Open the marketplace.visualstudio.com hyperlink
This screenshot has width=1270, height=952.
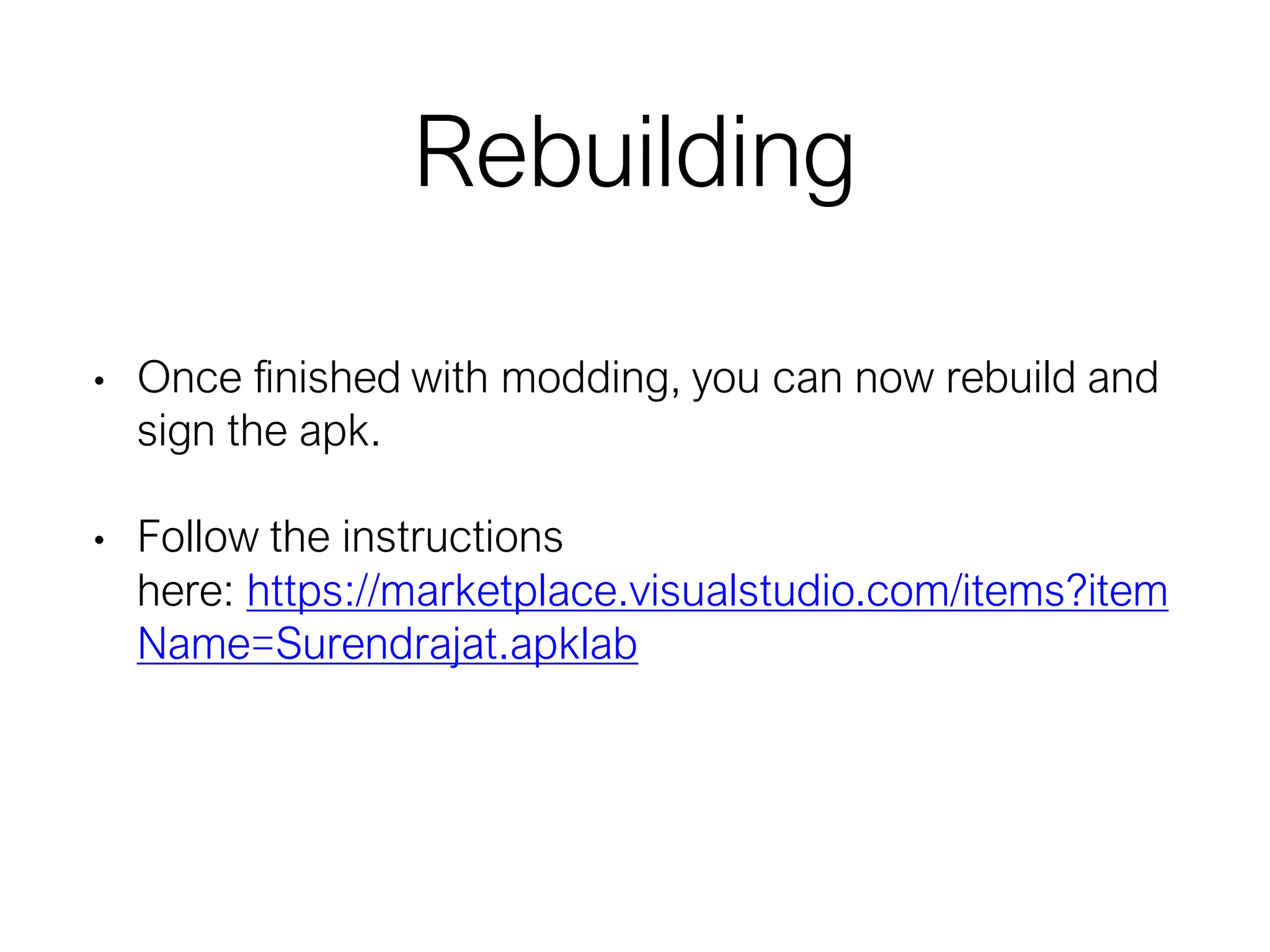pos(707,591)
